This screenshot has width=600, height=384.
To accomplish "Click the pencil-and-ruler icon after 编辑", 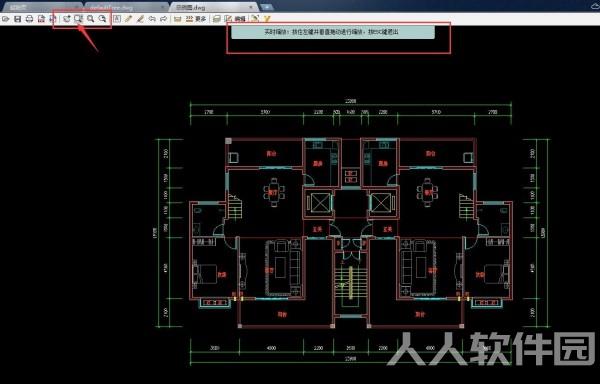I will coord(256,18).
